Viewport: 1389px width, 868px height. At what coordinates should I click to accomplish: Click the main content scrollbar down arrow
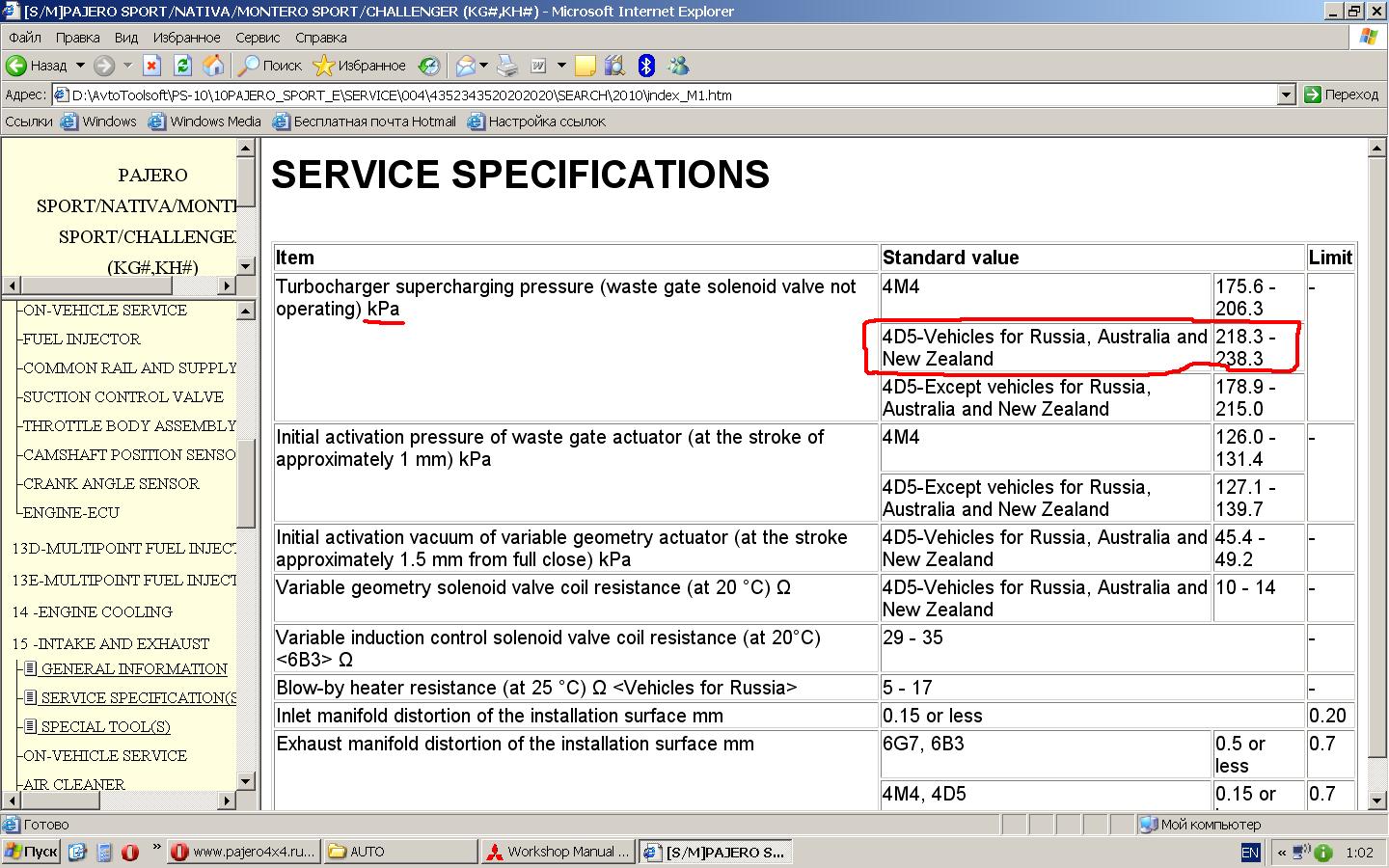click(1377, 800)
